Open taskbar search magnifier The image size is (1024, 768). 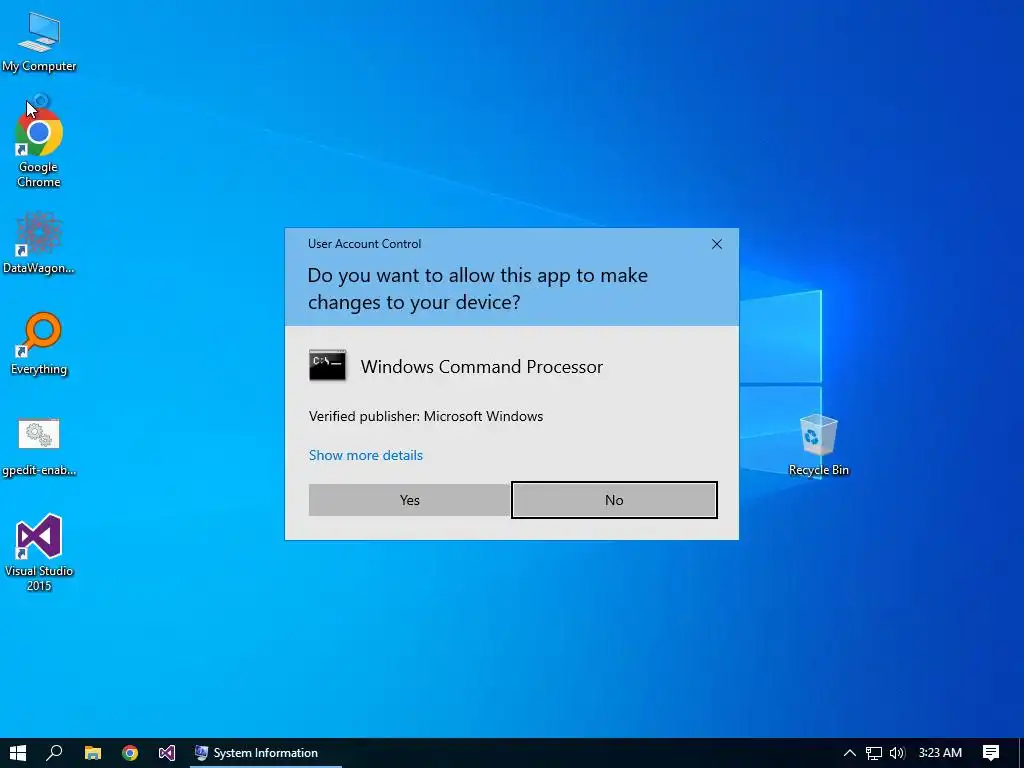click(55, 753)
